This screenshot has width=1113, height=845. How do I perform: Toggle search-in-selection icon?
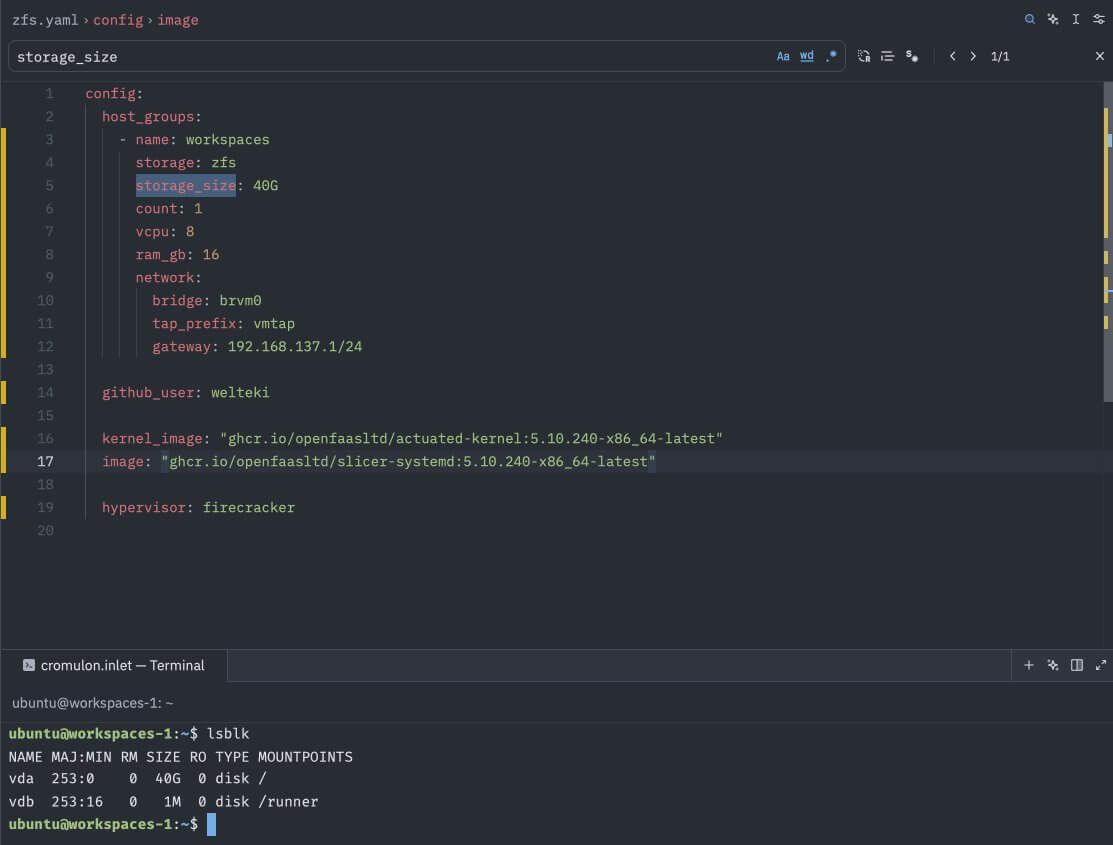[911, 56]
